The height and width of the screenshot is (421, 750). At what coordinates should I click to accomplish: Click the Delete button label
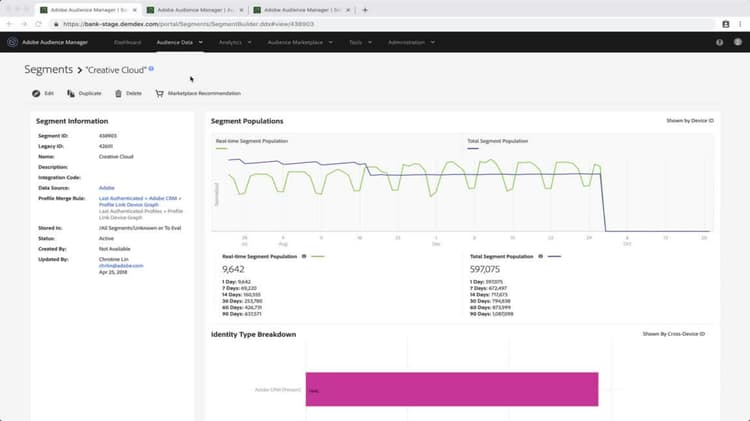coord(134,93)
